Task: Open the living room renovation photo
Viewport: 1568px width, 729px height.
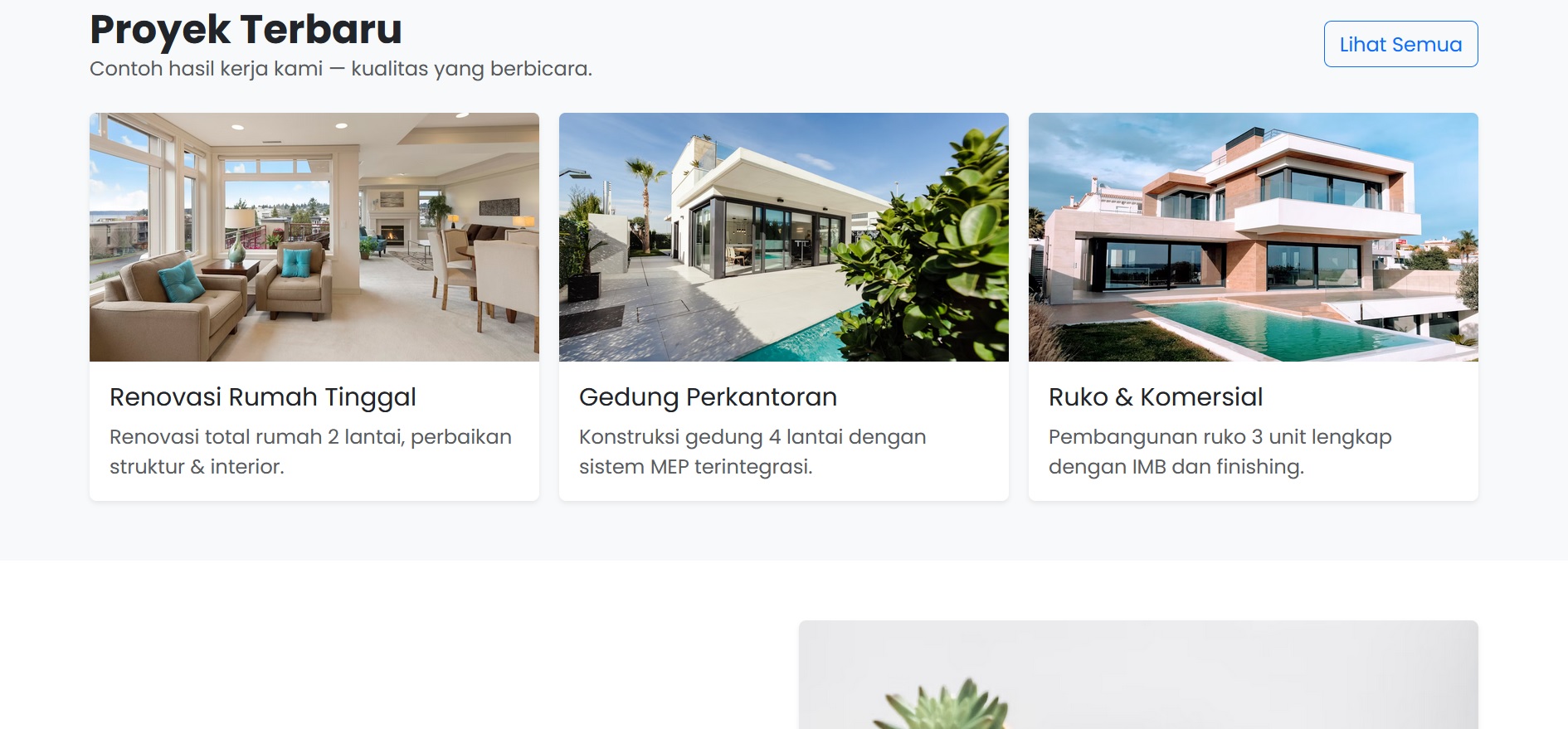Action: click(314, 237)
